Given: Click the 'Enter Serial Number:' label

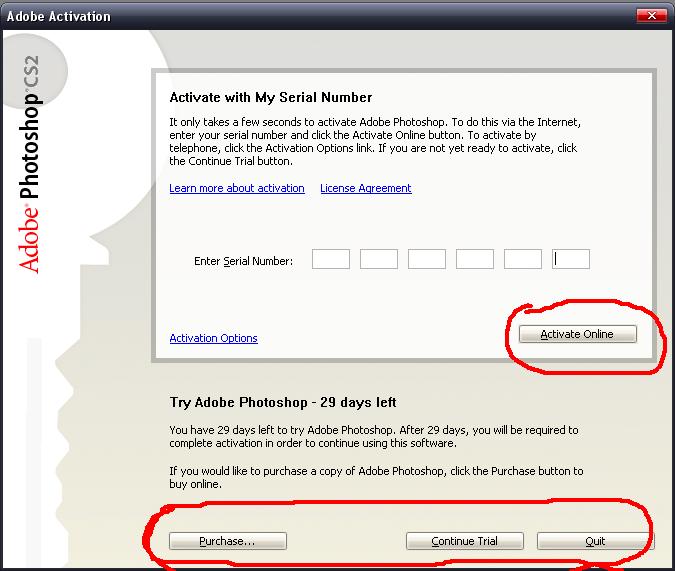Looking at the screenshot, I should coord(243,261).
